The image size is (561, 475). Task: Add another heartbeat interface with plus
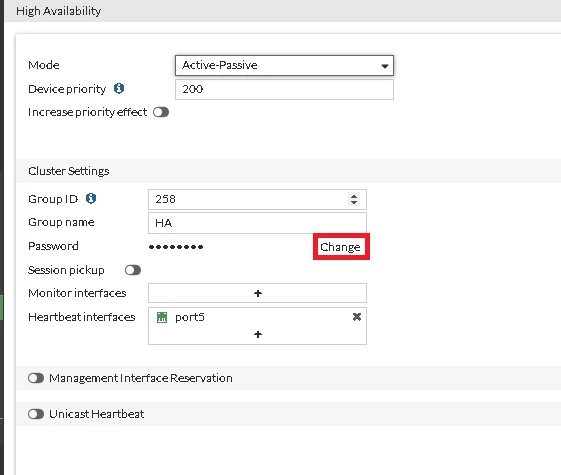258,334
